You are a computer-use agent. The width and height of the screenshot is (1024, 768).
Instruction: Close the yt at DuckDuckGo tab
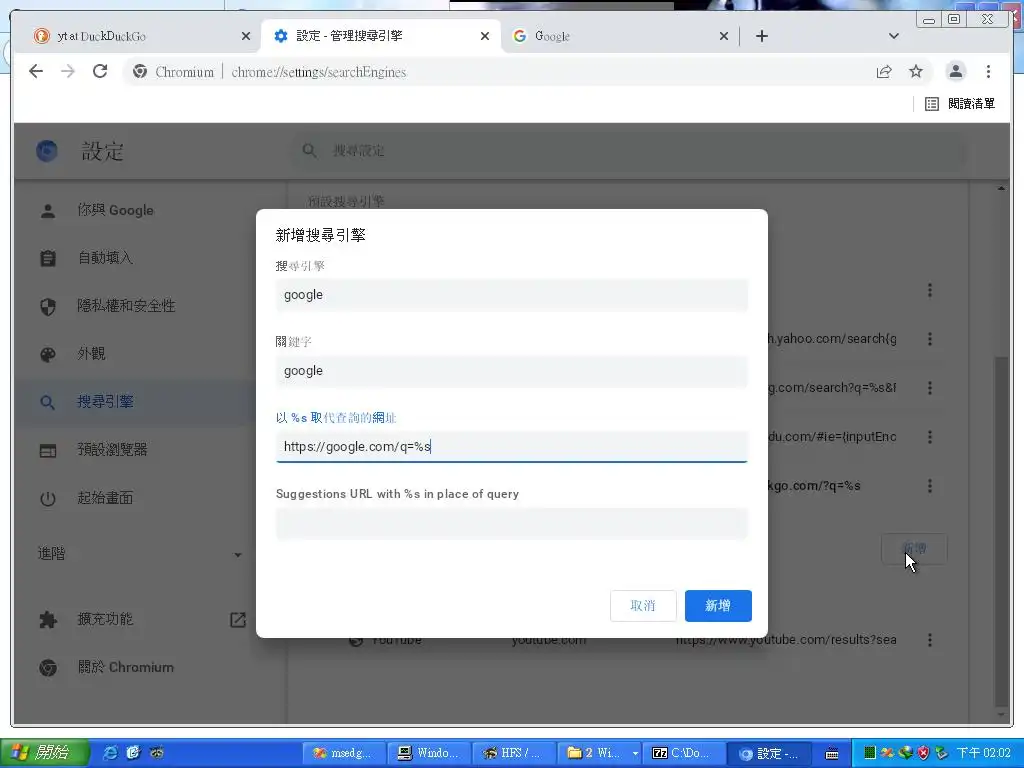coord(246,36)
